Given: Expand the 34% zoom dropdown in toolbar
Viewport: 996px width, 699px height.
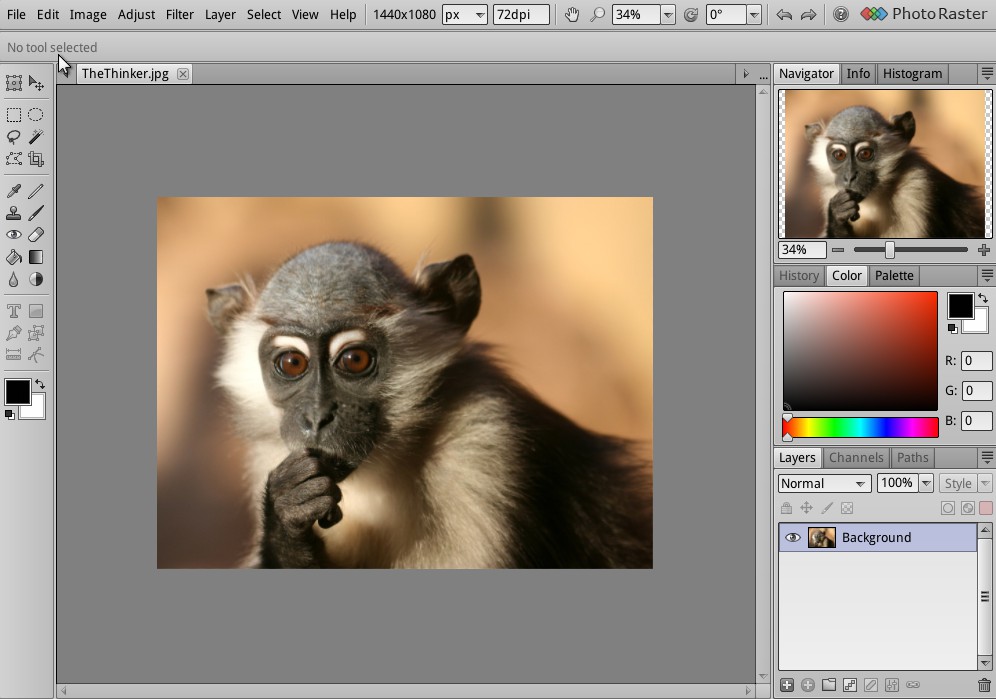Looking at the screenshot, I should pos(667,15).
